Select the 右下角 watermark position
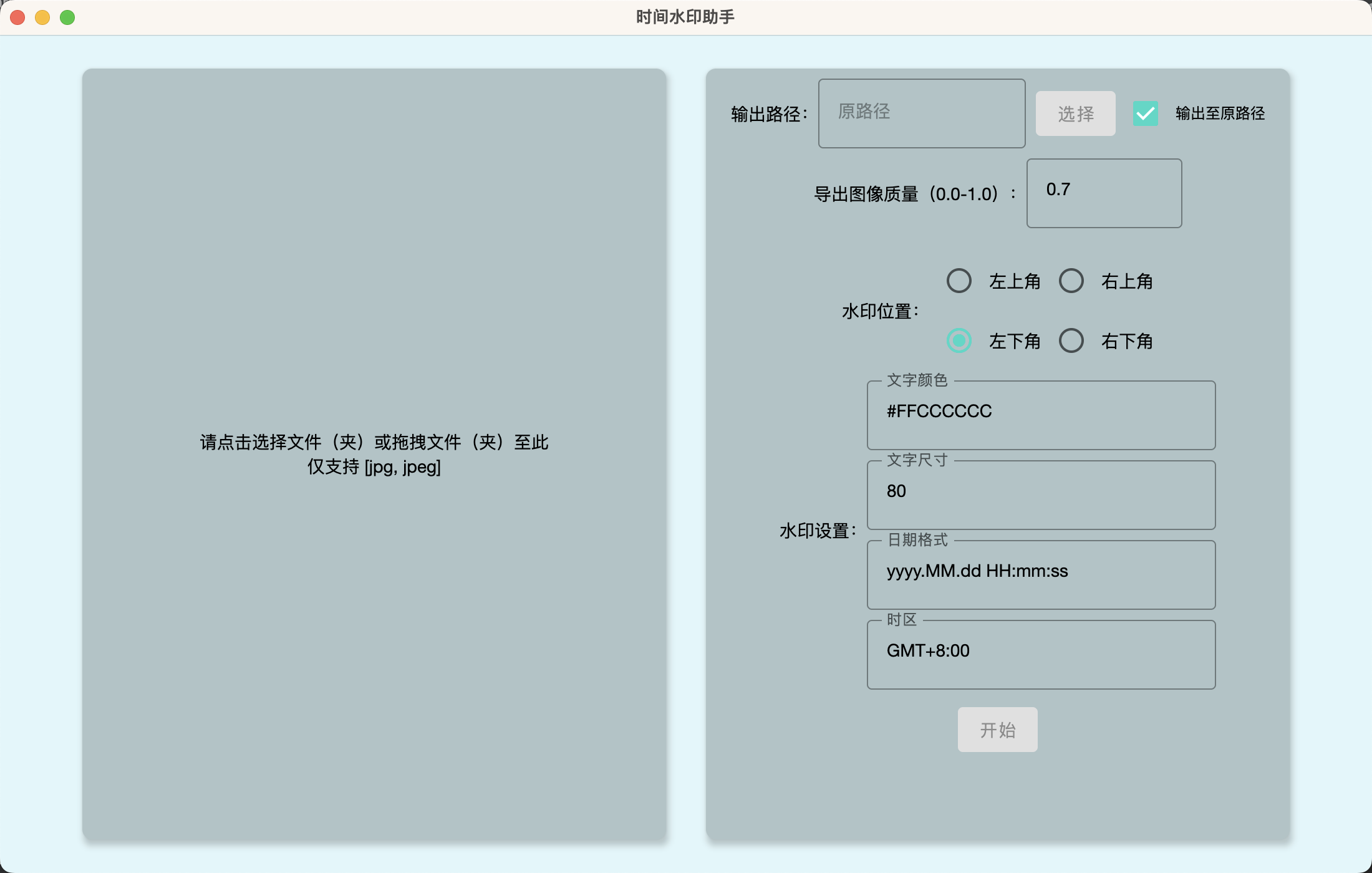 (x=1071, y=340)
